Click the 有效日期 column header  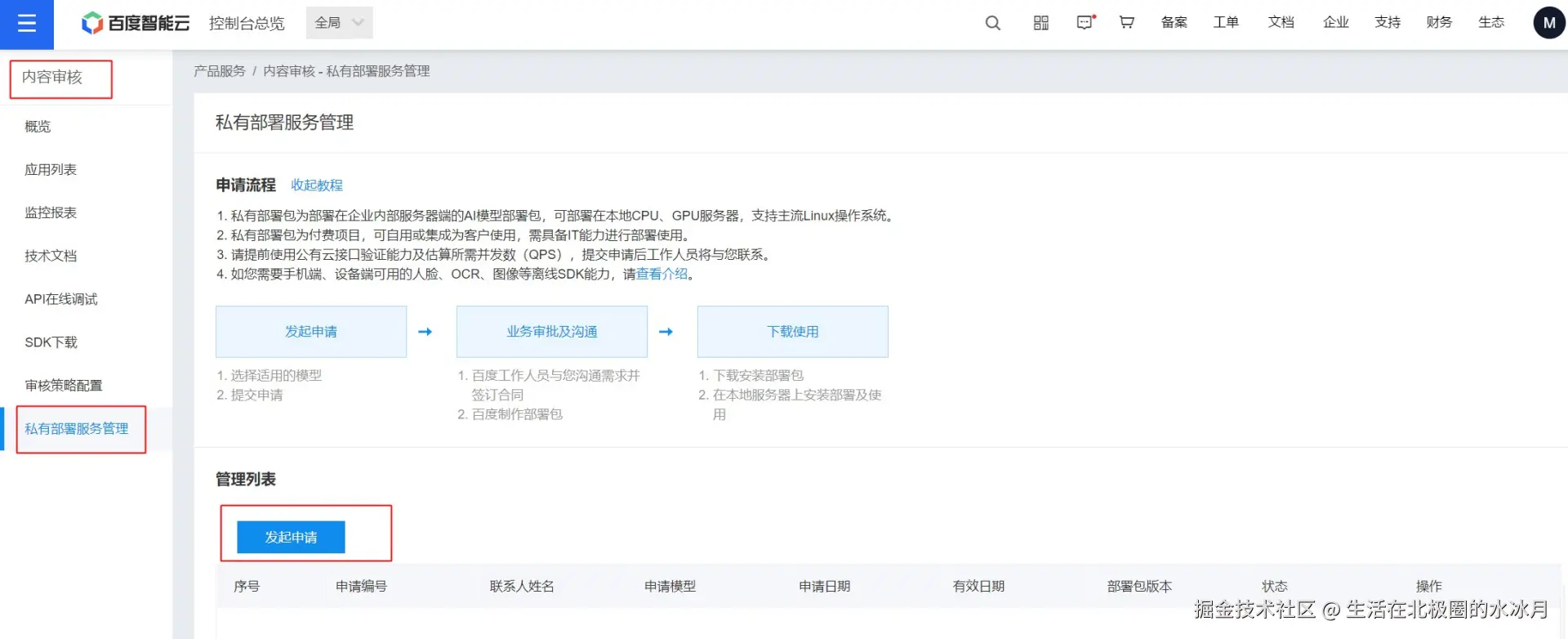(979, 587)
